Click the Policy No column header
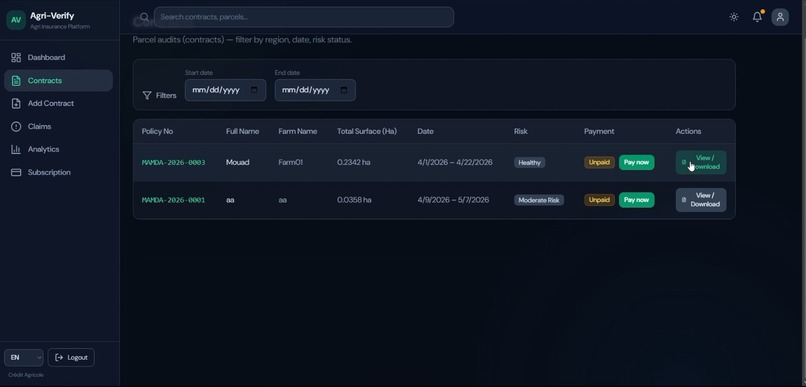Image resolution: width=806 pixels, height=387 pixels. pos(157,132)
